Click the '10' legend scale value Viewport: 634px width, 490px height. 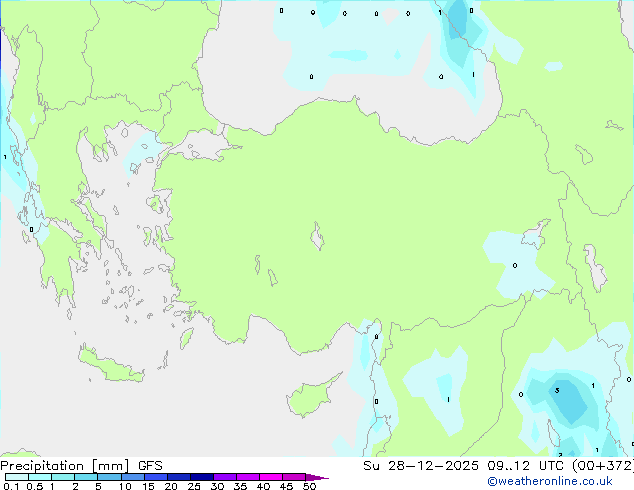[x=125, y=486]
